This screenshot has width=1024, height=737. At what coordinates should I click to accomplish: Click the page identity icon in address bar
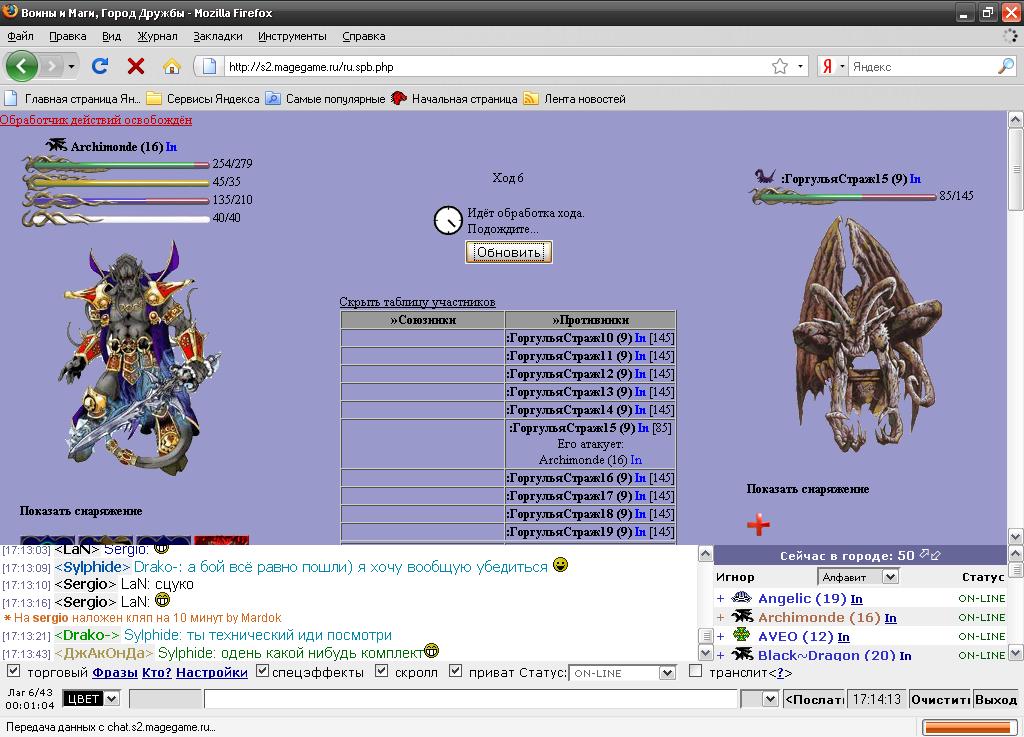point(209,67)
